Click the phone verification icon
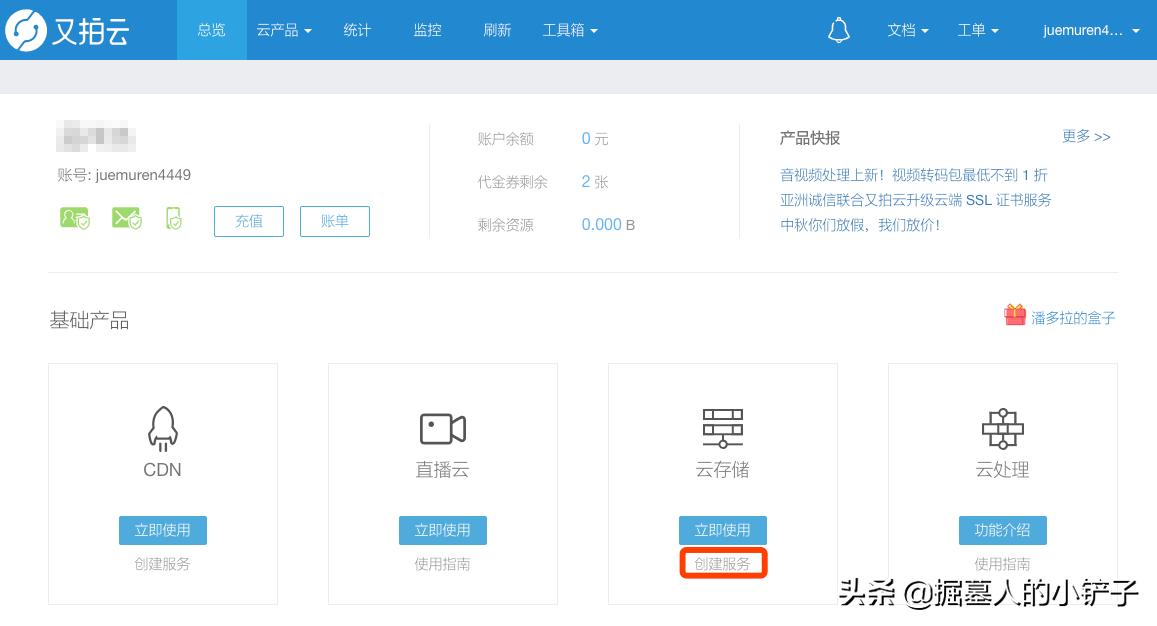Viewport: 1157px width, 626px height. 174,218
